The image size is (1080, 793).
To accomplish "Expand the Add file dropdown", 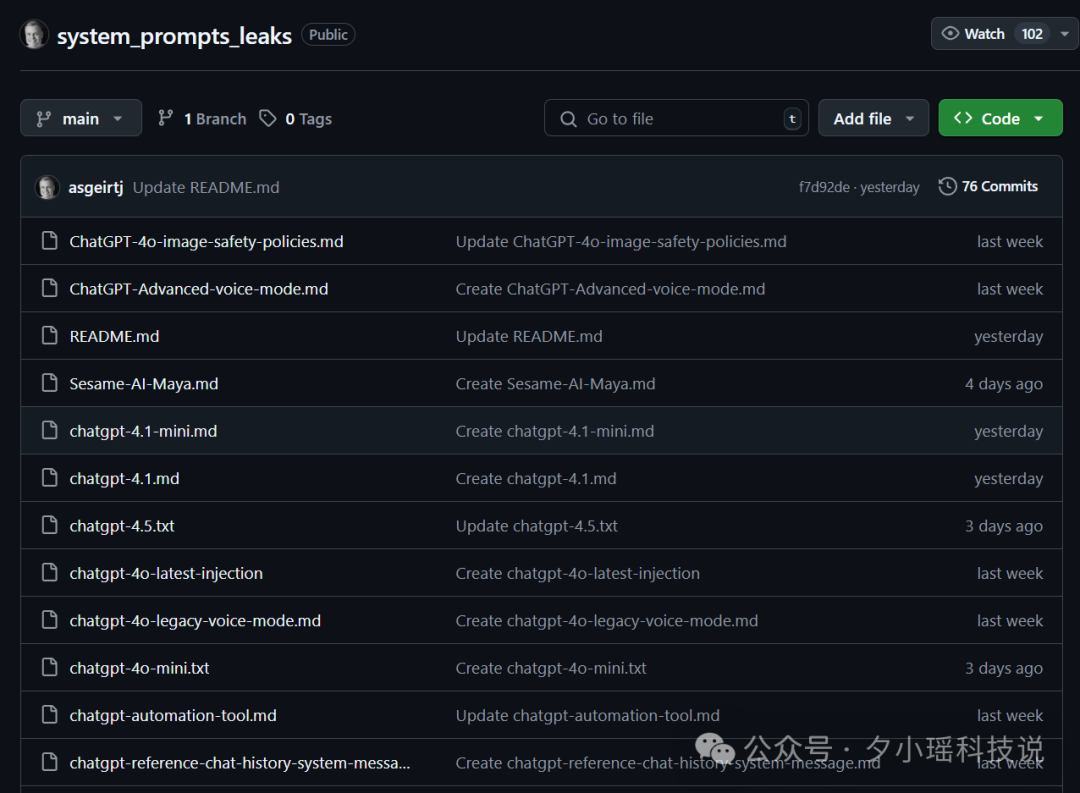I will (873, 119).
